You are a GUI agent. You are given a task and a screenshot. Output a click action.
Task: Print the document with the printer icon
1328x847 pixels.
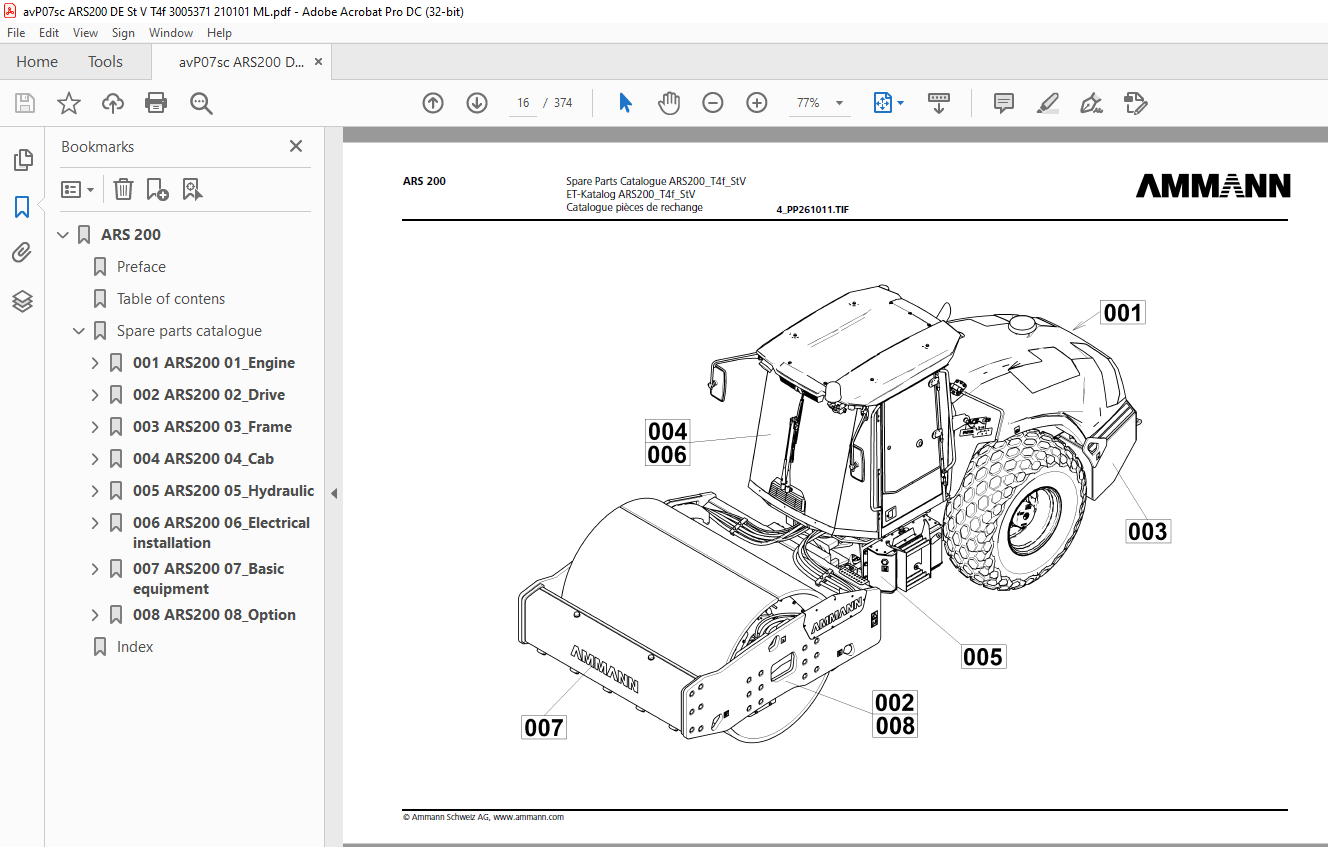156,103
